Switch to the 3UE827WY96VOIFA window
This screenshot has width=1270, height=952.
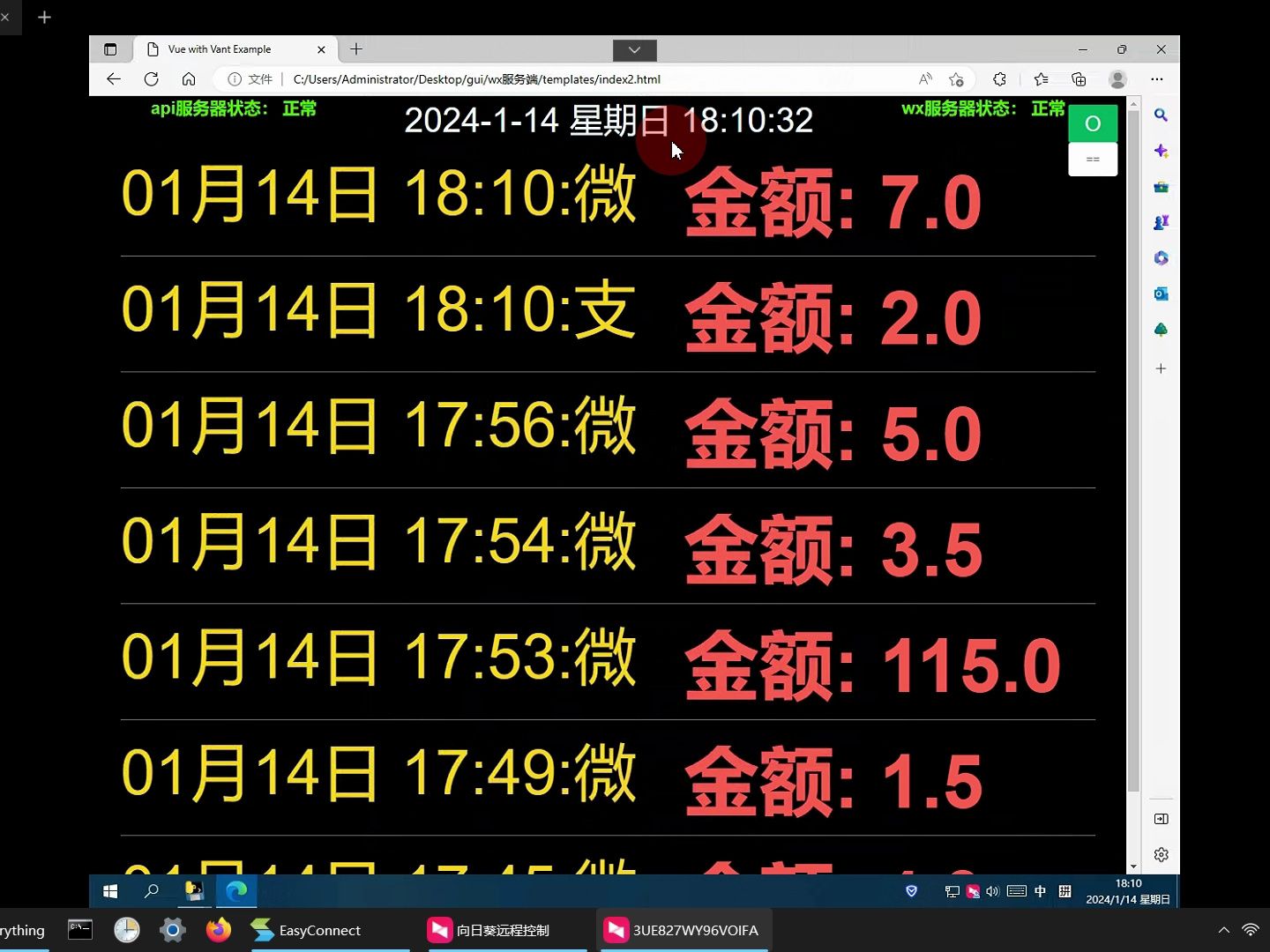point(684,930)
